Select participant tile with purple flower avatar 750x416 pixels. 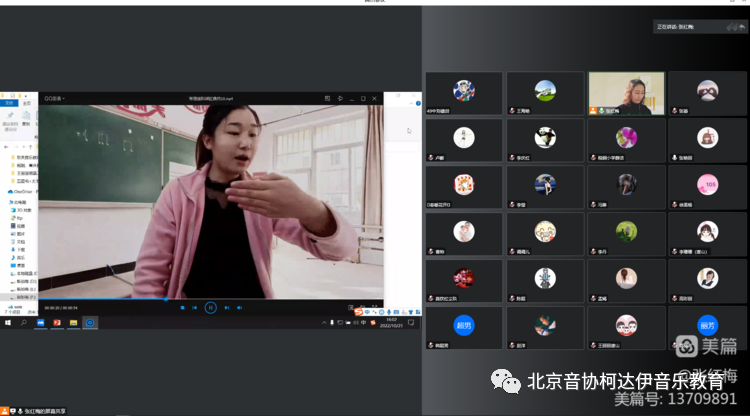[x=627, y=141]
